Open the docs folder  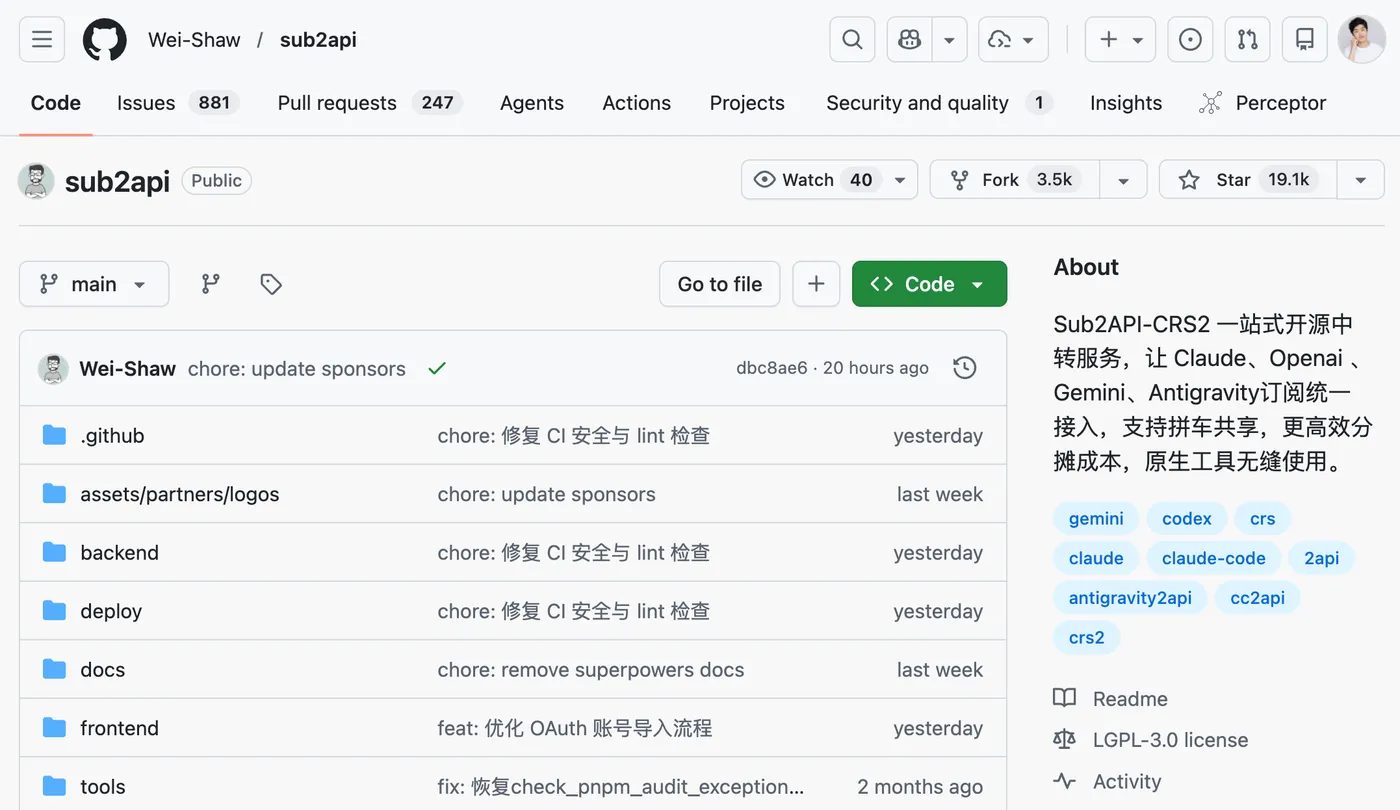point(103,670)
